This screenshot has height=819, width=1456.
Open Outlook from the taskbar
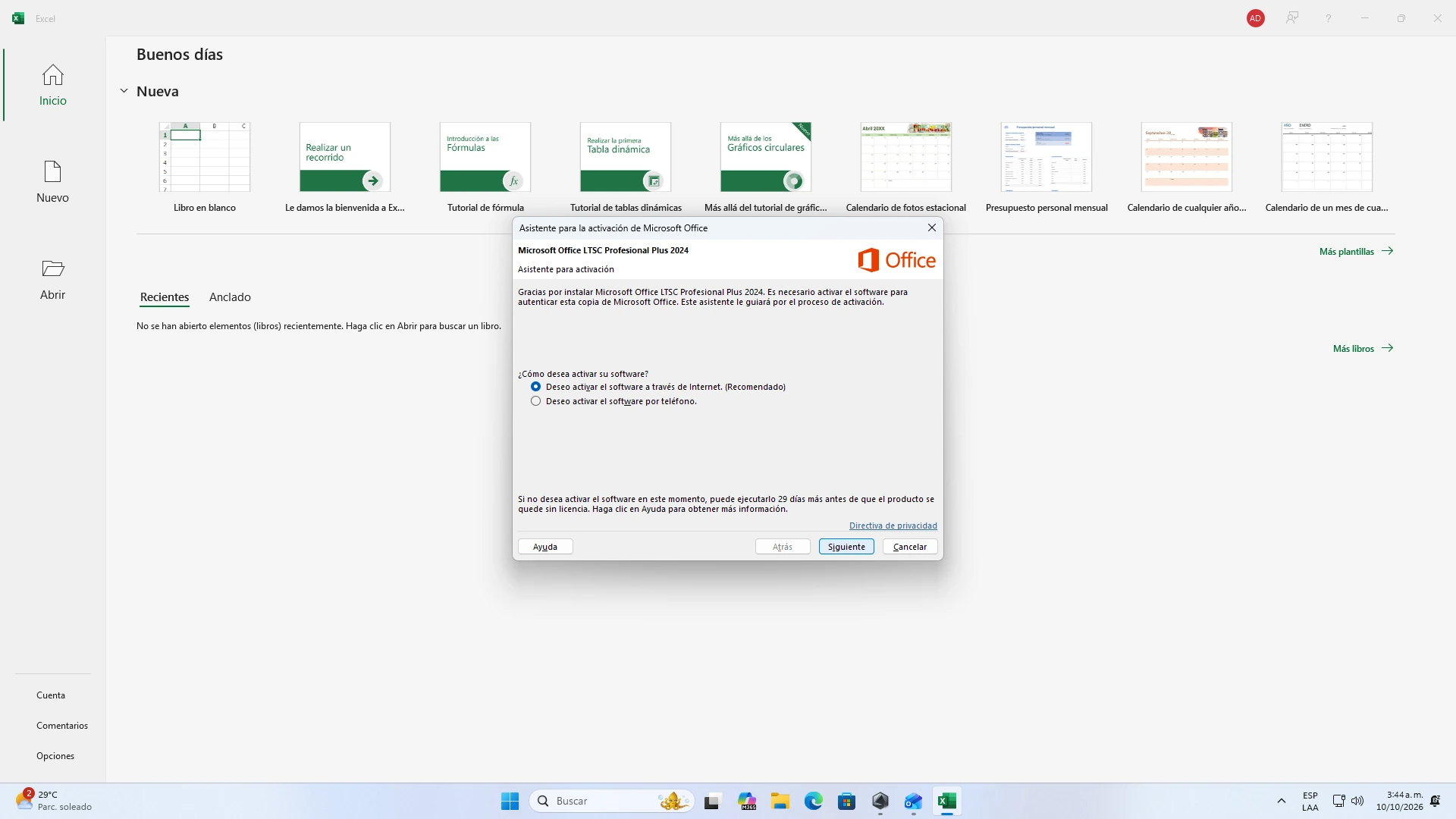[913, 801]
